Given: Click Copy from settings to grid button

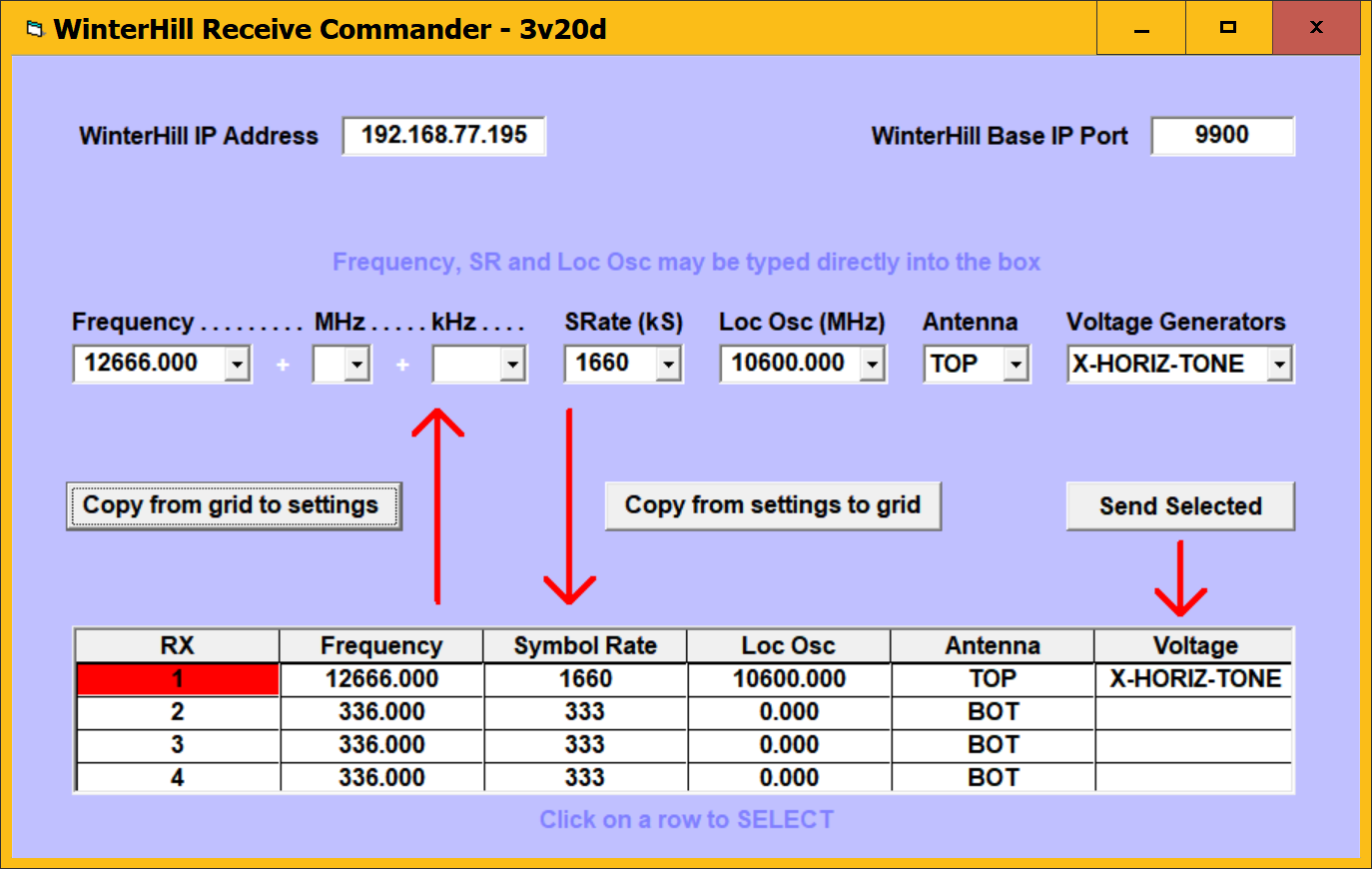Looking at the screenshot, I should coord(773,505).
